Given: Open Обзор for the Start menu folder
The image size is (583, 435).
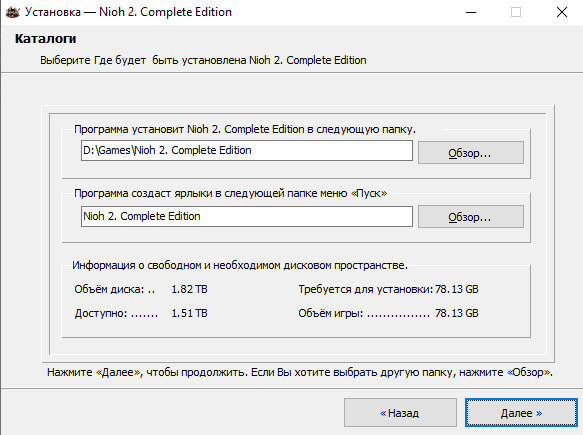Looking at the screenshot, I should click(x=471, y=216).
